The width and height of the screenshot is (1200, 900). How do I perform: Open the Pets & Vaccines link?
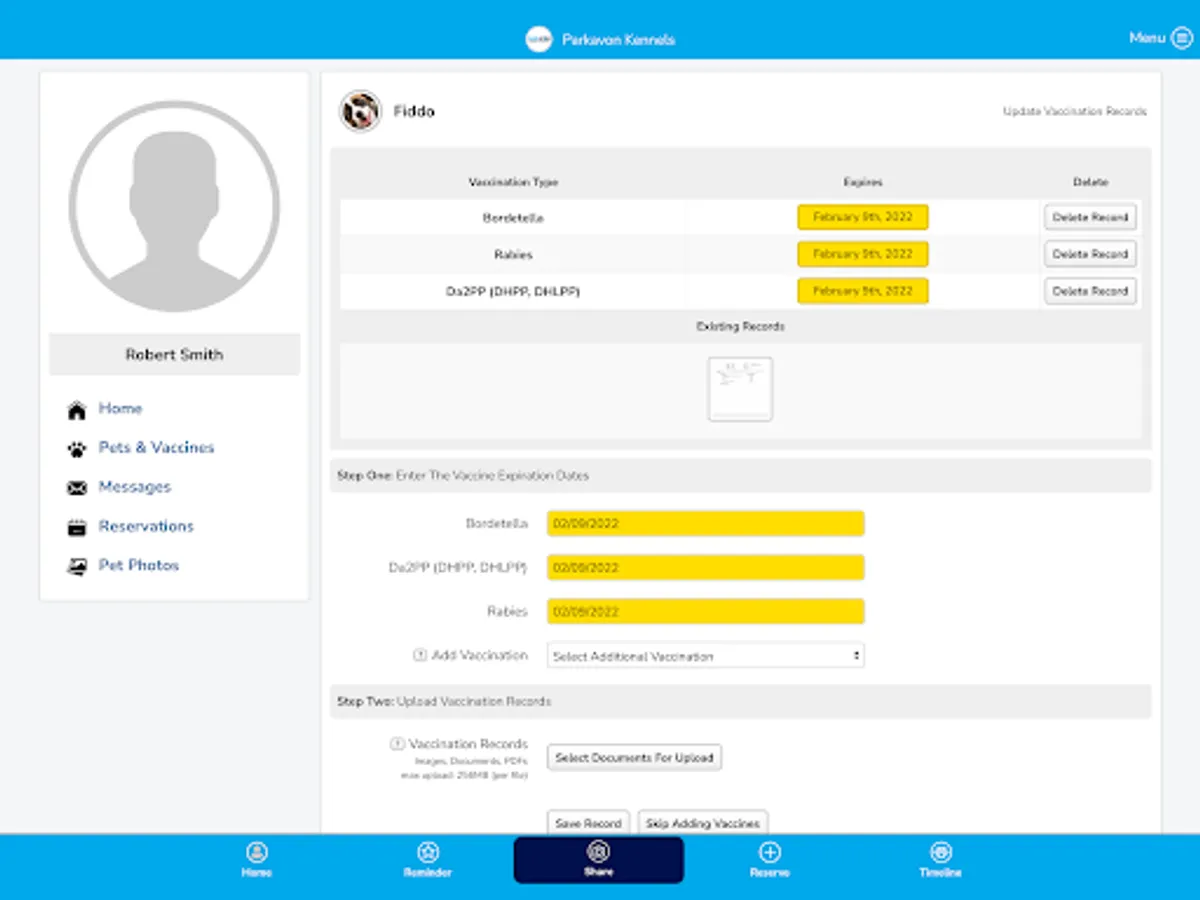pos(156,448)
